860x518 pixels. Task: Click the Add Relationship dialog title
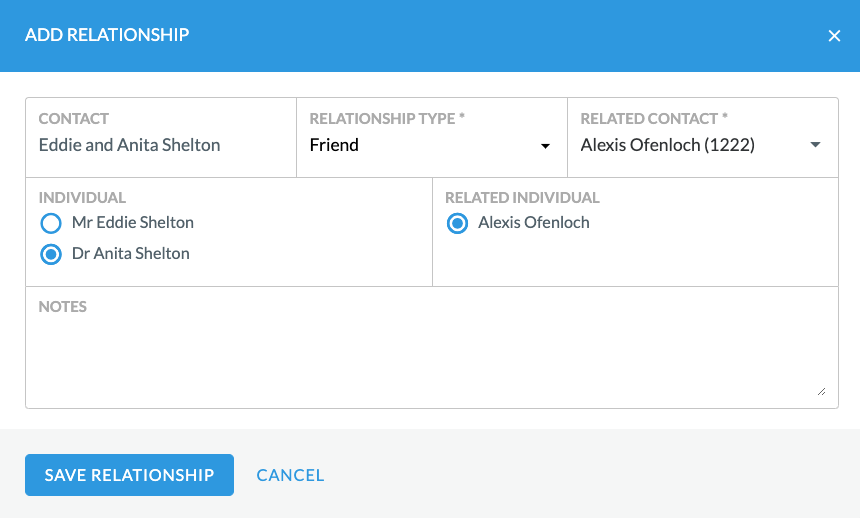point(107,35)
